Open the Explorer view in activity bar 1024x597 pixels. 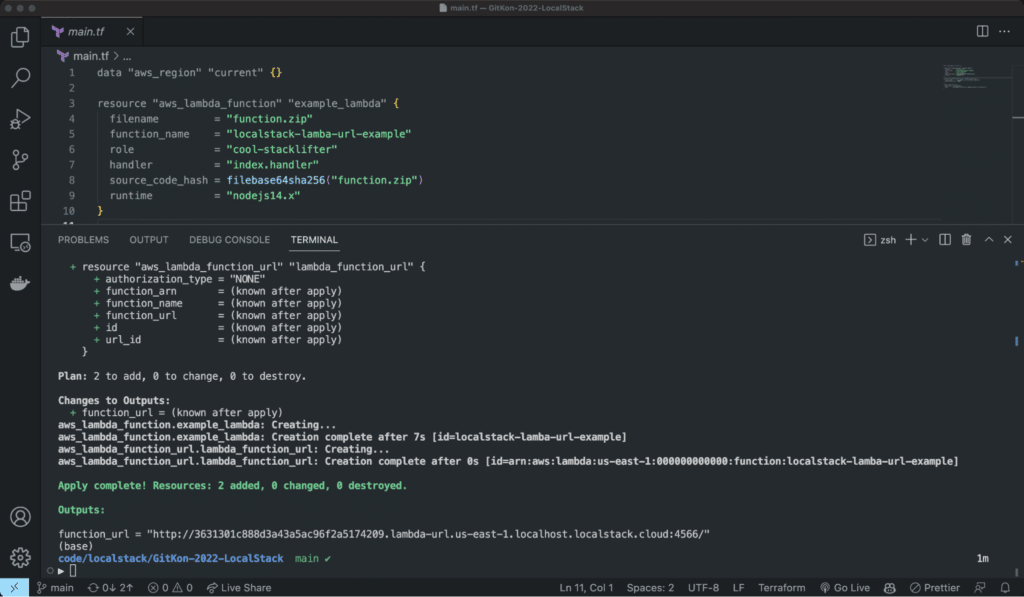[20, 37]
